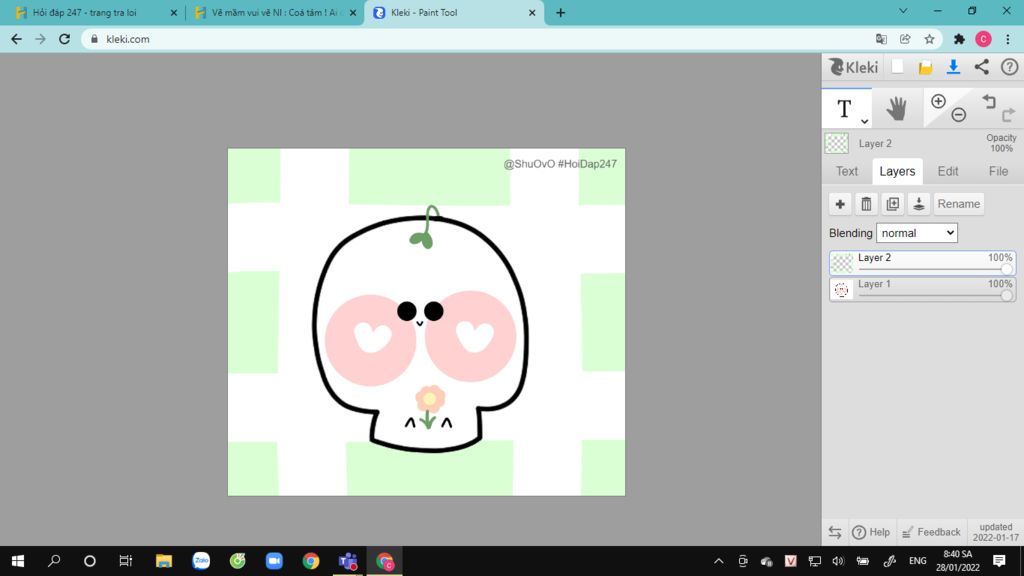Viewport: 1024px width, 576px height.
Task: Open the translate page icon
Action: click(881, 39)
